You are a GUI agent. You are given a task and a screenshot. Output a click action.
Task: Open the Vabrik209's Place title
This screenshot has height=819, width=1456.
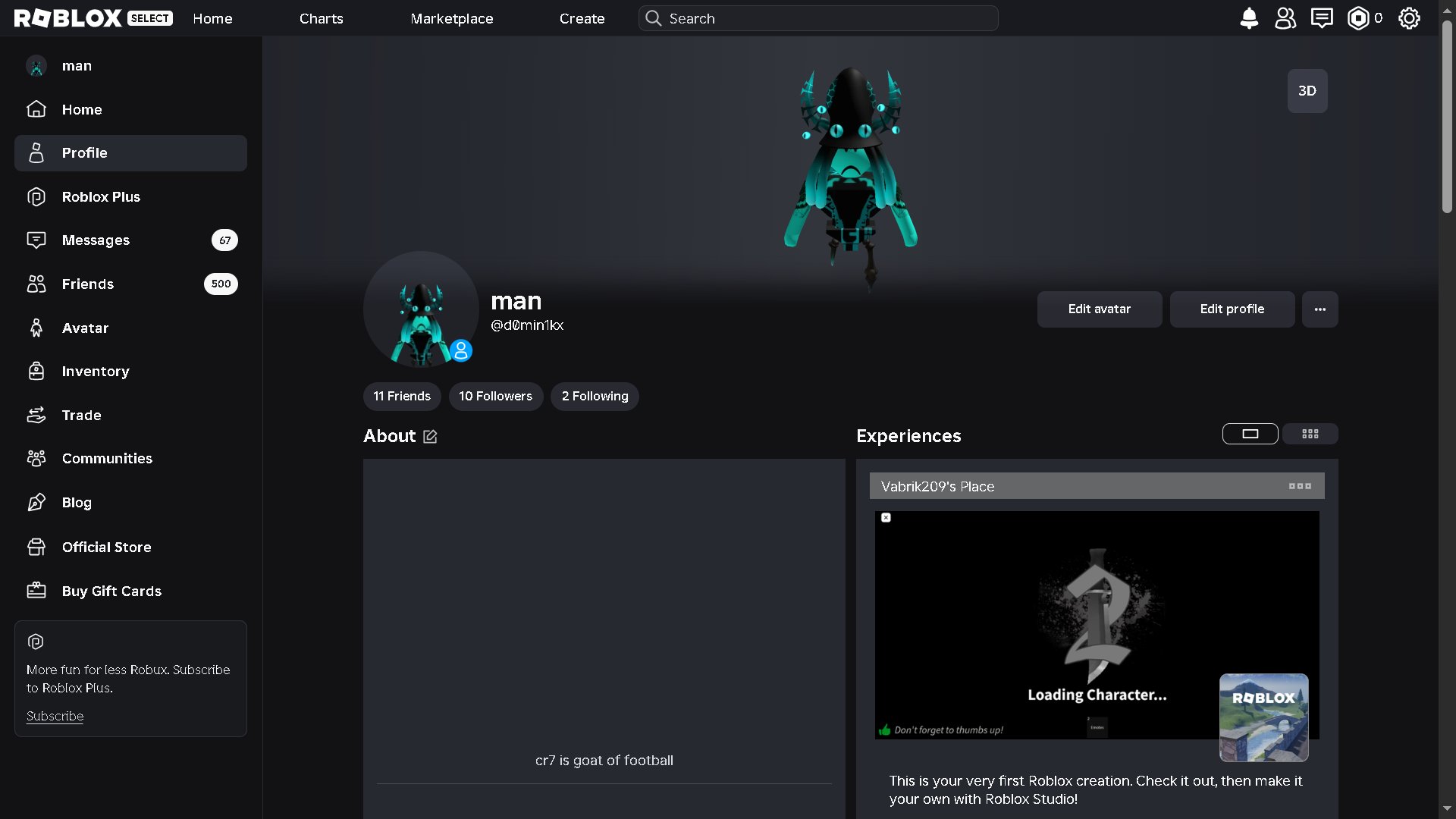click(x=937, y=487)
